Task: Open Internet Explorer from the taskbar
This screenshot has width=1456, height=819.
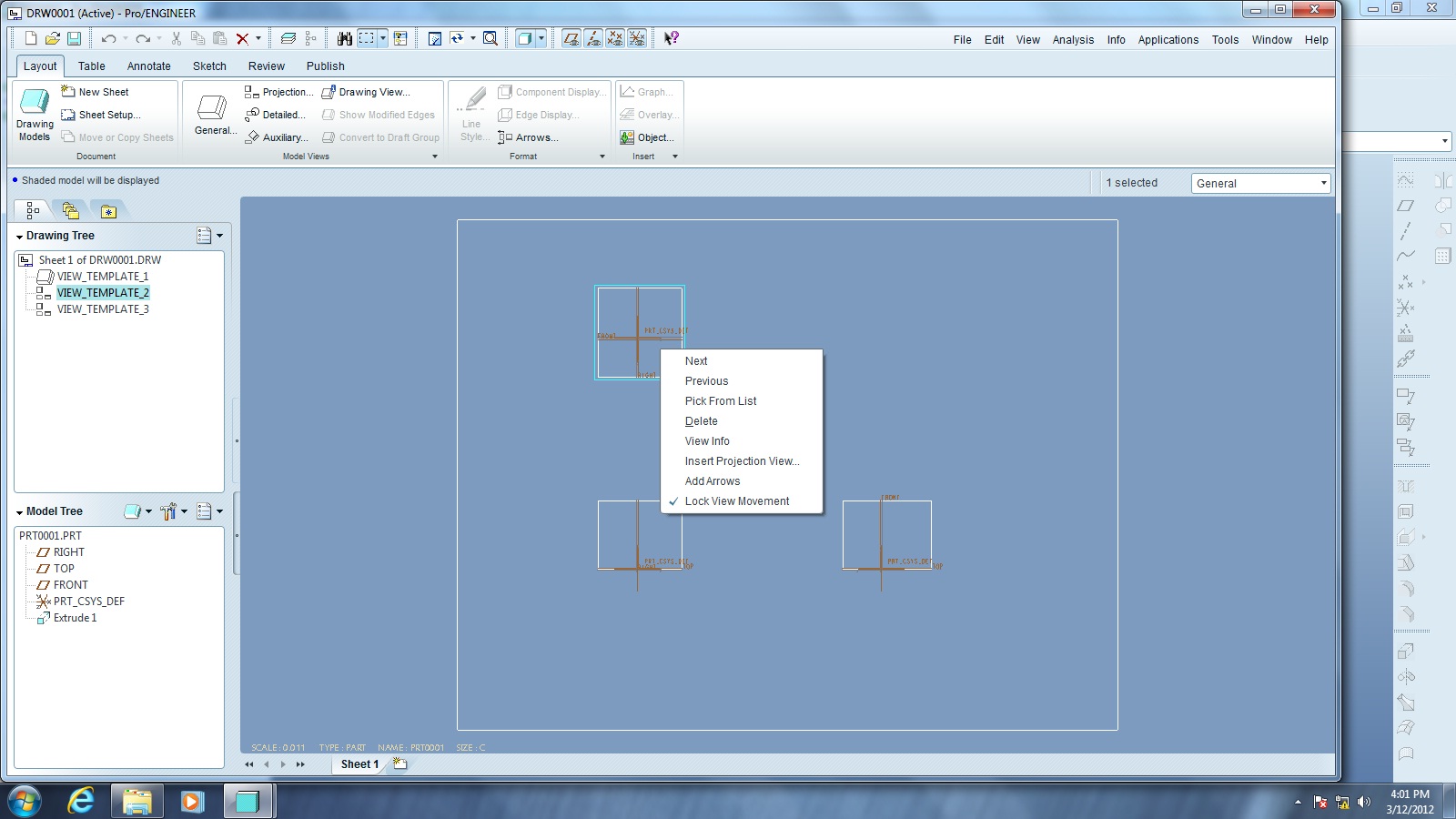Action: tap(80, 801)
